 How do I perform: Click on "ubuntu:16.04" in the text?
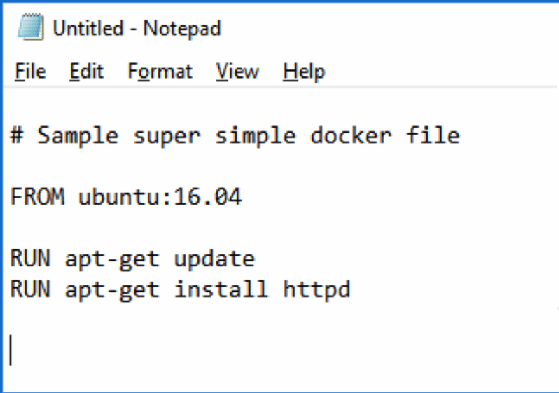pos(160,196)
